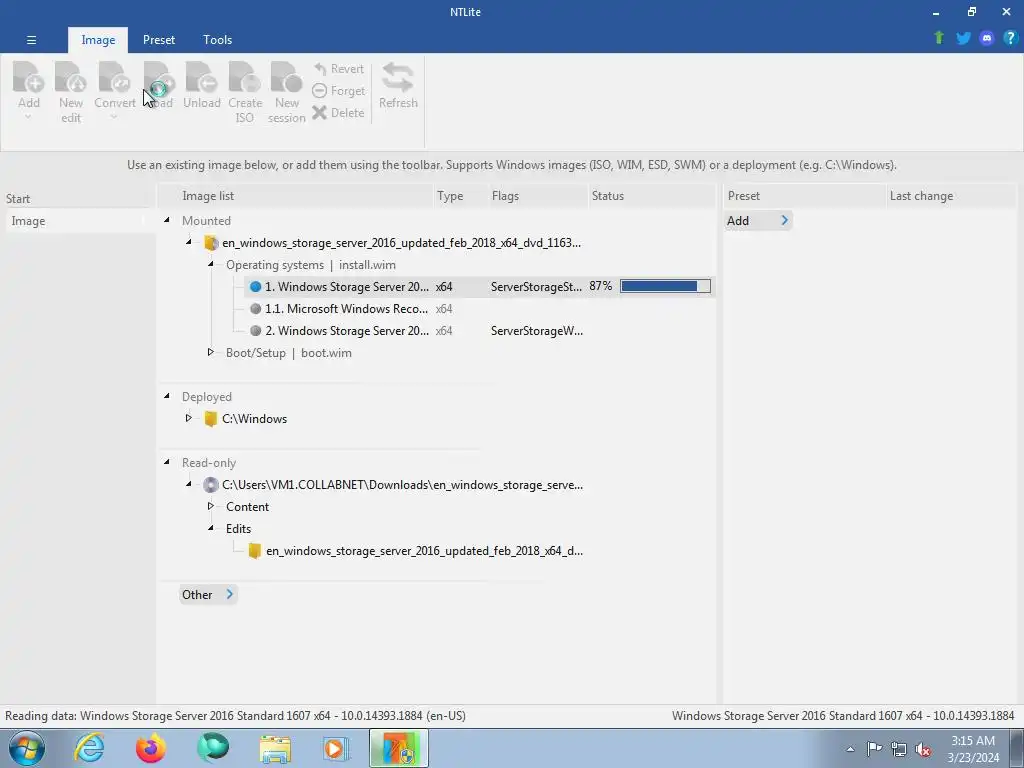
Task: Click the Delete toolbar item
Action: (338, 112)
